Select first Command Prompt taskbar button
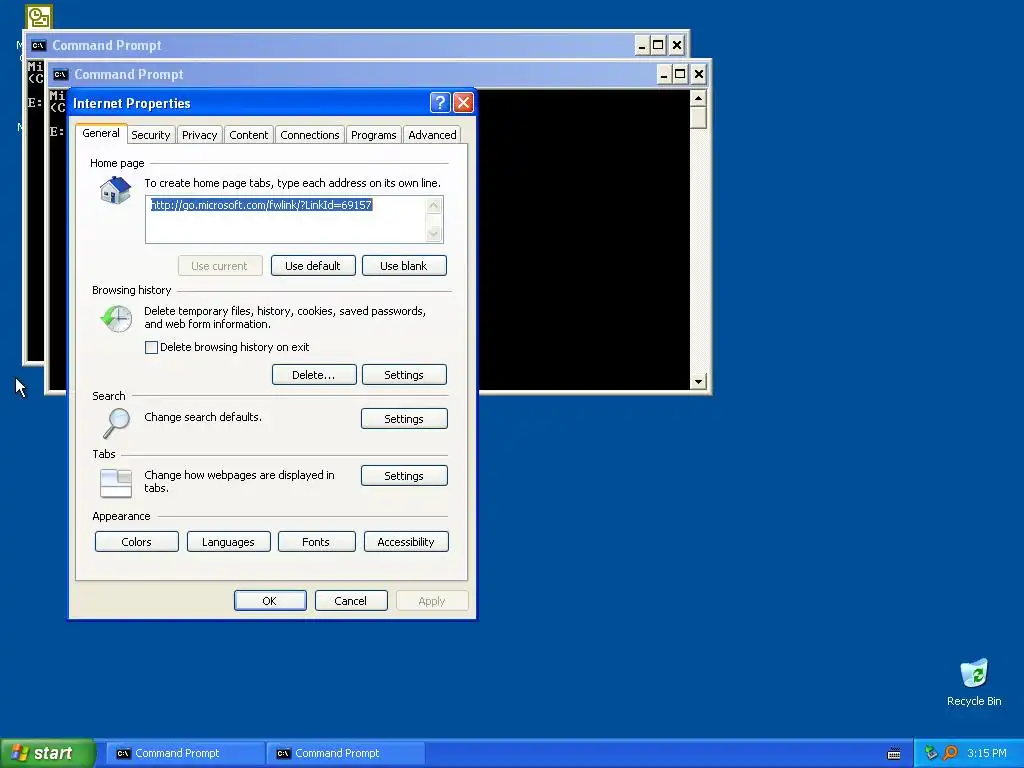The width and height of the screenshot is (1024, 768). (185, 753)
